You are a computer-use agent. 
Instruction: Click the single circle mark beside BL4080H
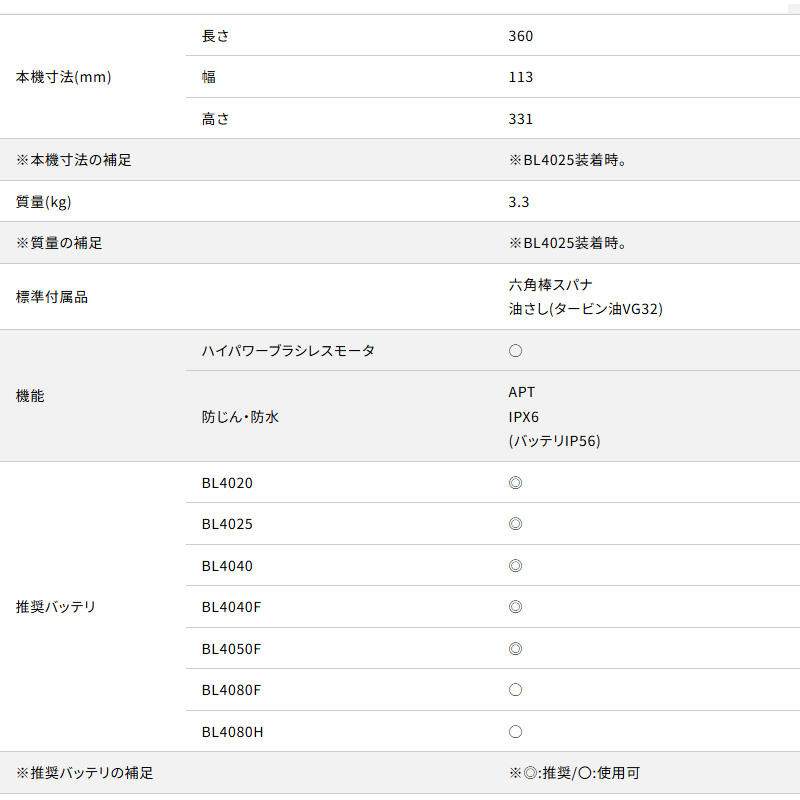pos(515,732)
